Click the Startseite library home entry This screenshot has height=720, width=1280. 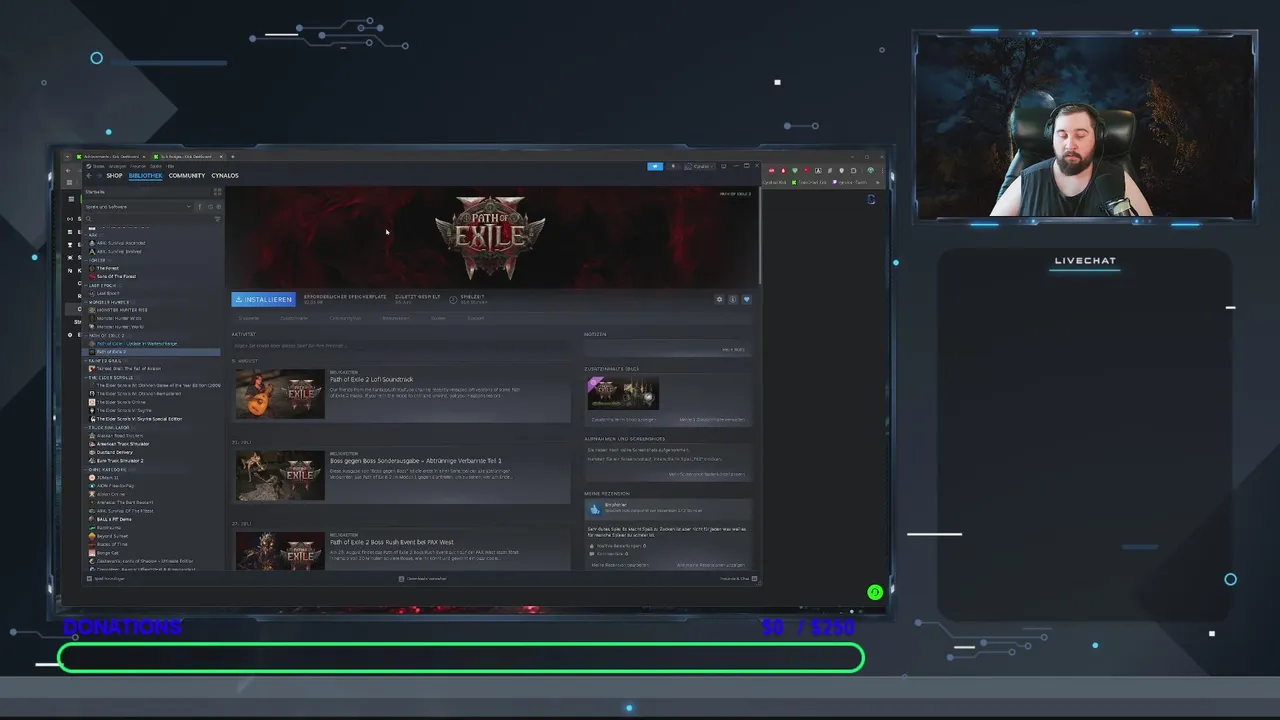[x=147, y=191]
